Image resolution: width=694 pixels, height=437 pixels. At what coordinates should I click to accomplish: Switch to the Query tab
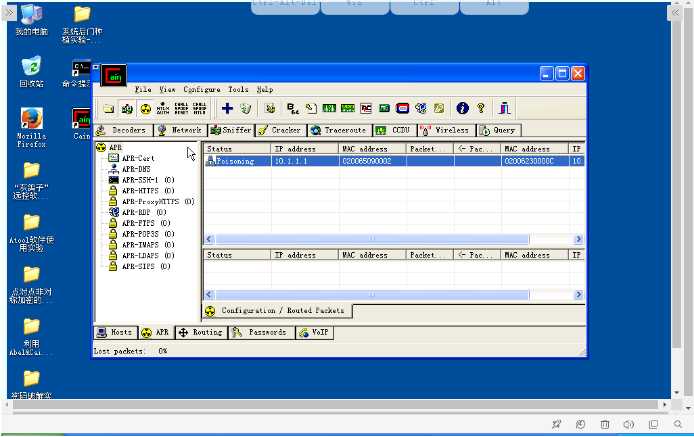coord(499,130)
